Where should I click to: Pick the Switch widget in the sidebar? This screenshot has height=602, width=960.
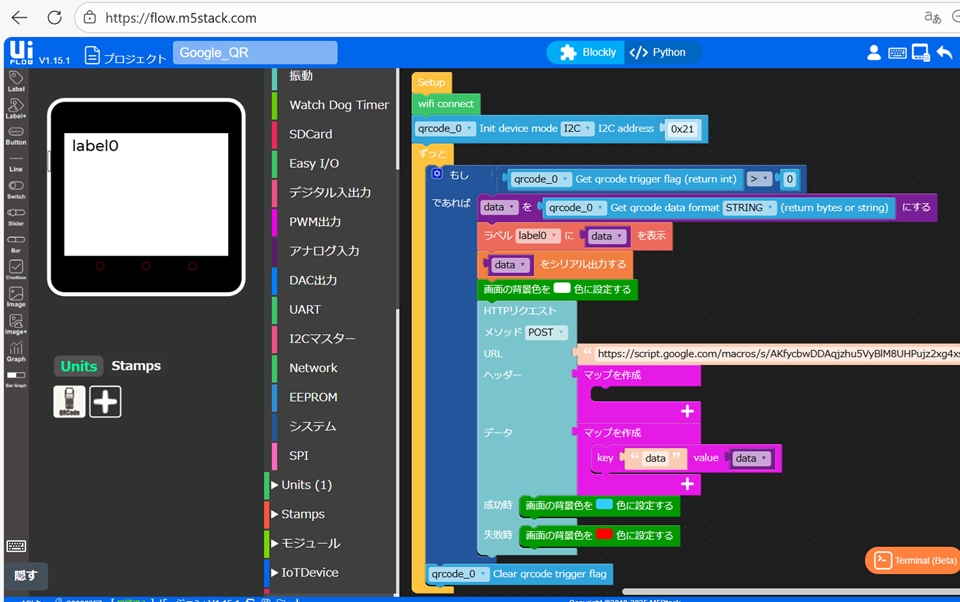click(16, 189)
